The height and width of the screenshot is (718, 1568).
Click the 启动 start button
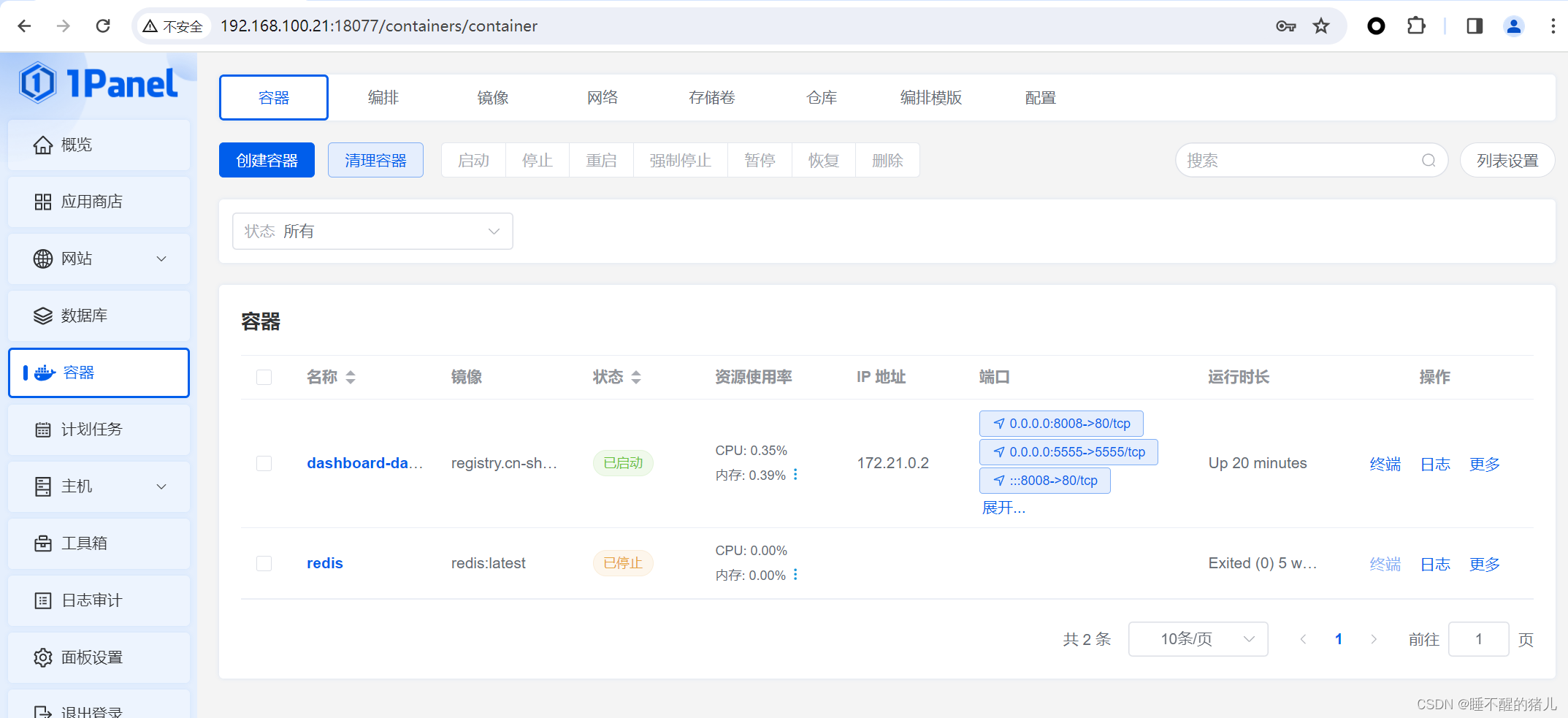473,160
